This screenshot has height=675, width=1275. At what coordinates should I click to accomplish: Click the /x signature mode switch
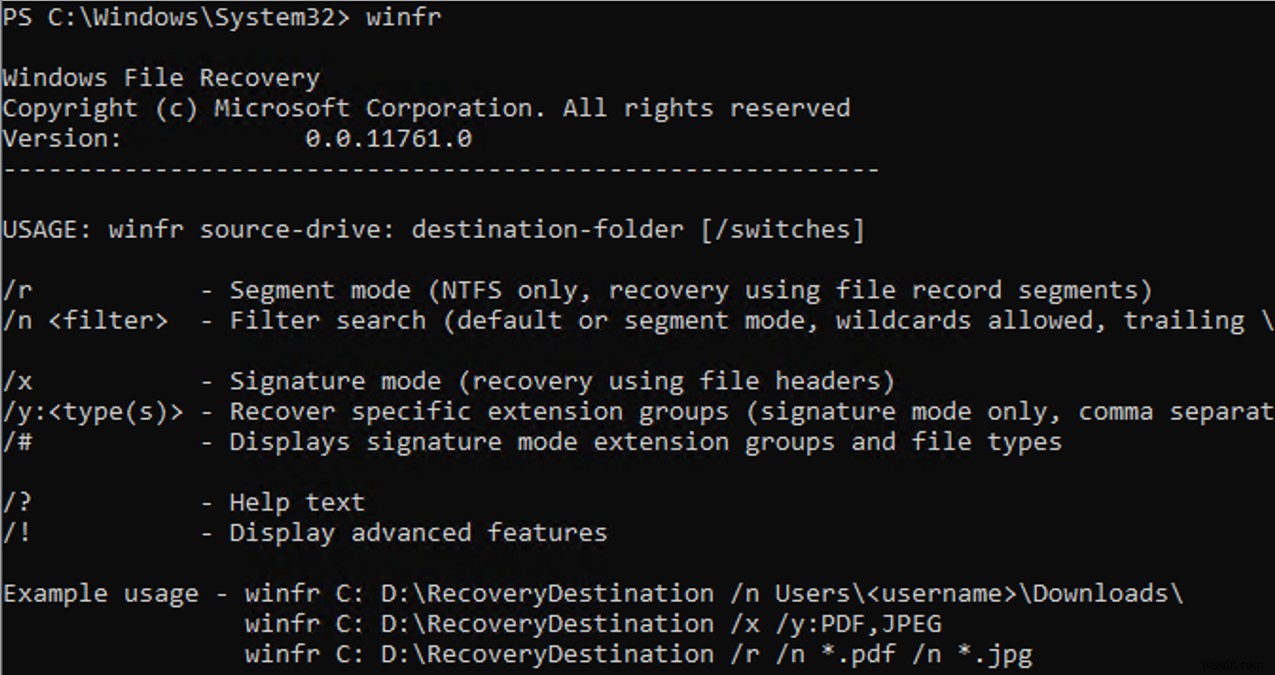(x=18, y=381)
